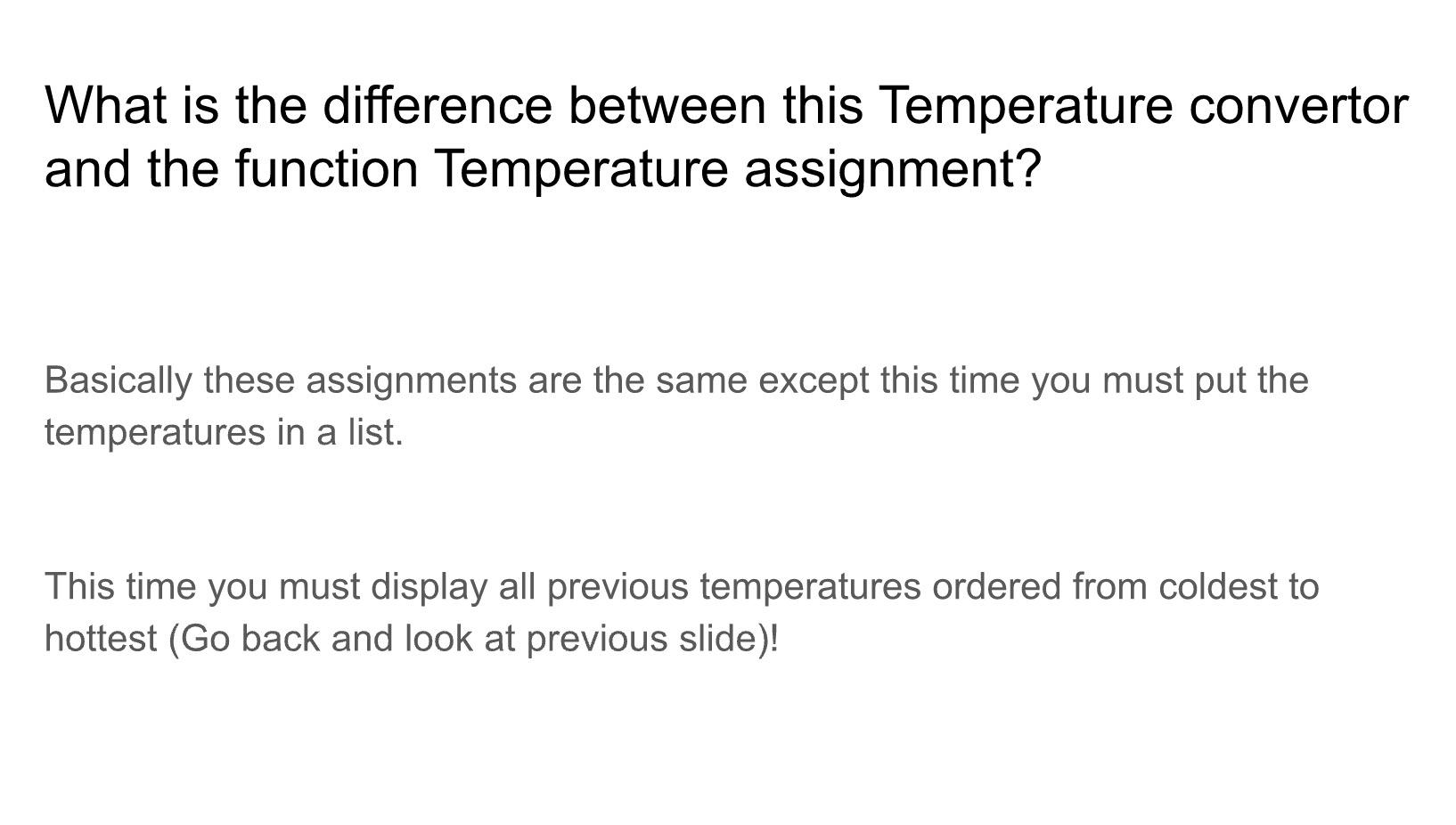1456x825 pixels.
Task: Click the word 'previous' before 'temperatures ordered'
Action: [x=618, y=588]
